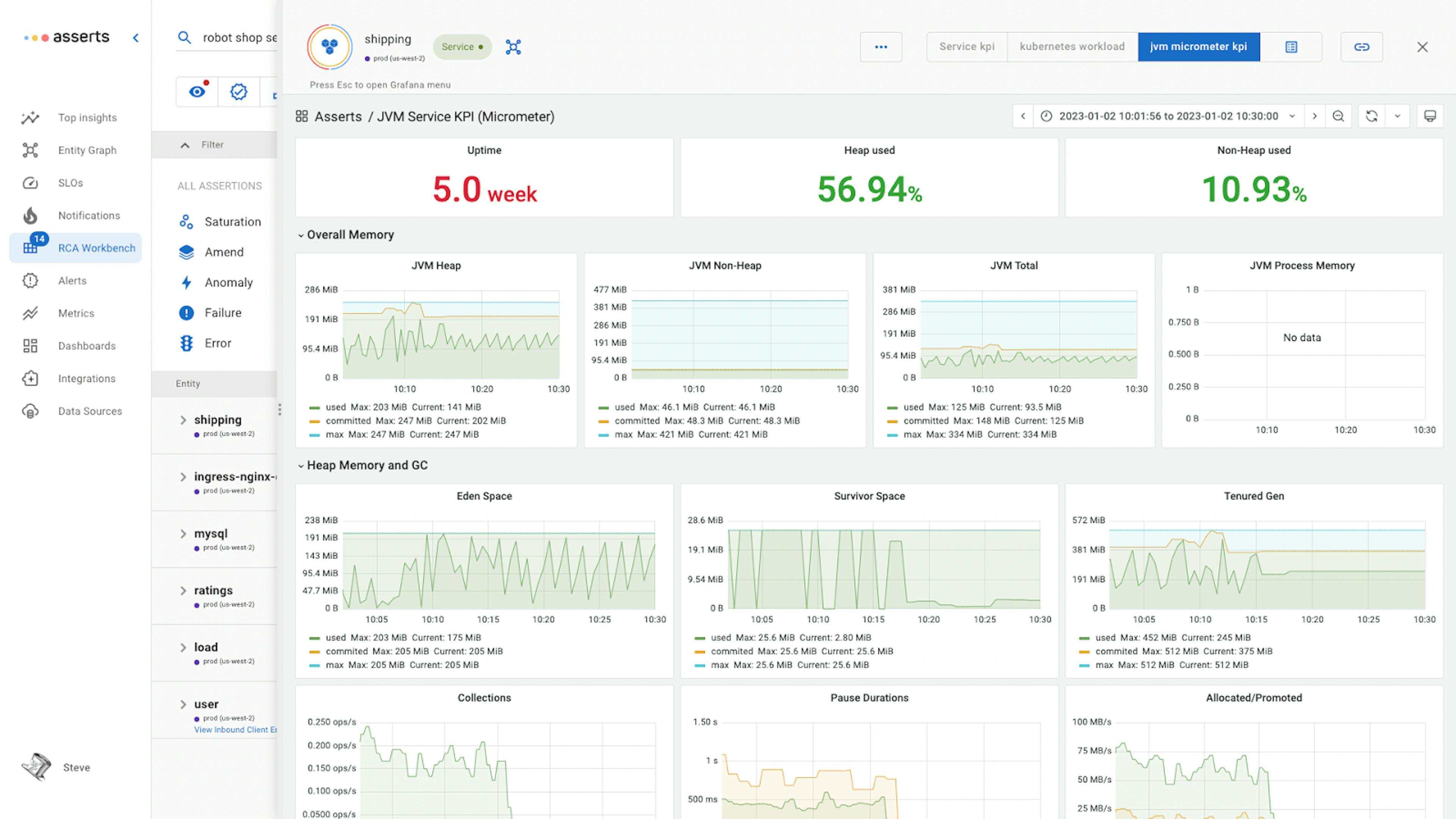Click the copy link icon button
Screen dimensions: 1456x819
(x=1362, y=47)
